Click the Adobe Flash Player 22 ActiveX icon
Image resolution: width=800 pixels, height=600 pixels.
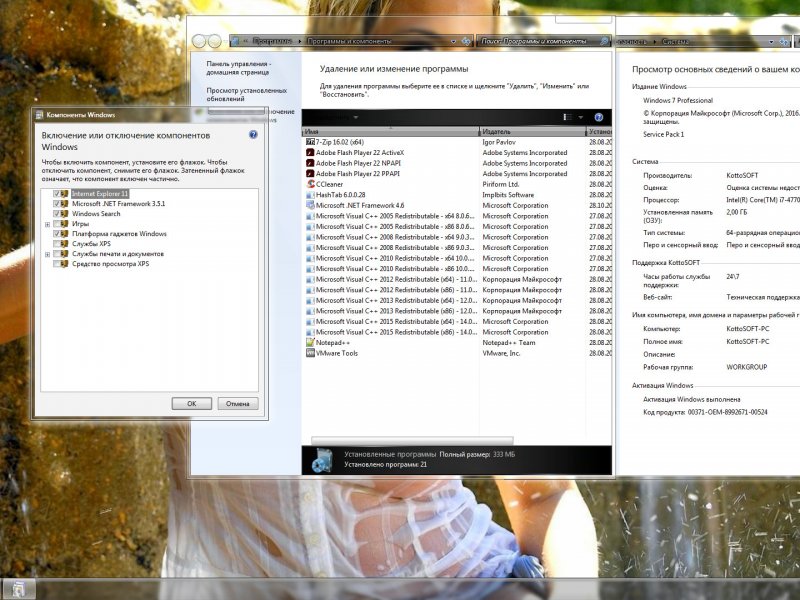pyautogui.click(x=310, y=153)
